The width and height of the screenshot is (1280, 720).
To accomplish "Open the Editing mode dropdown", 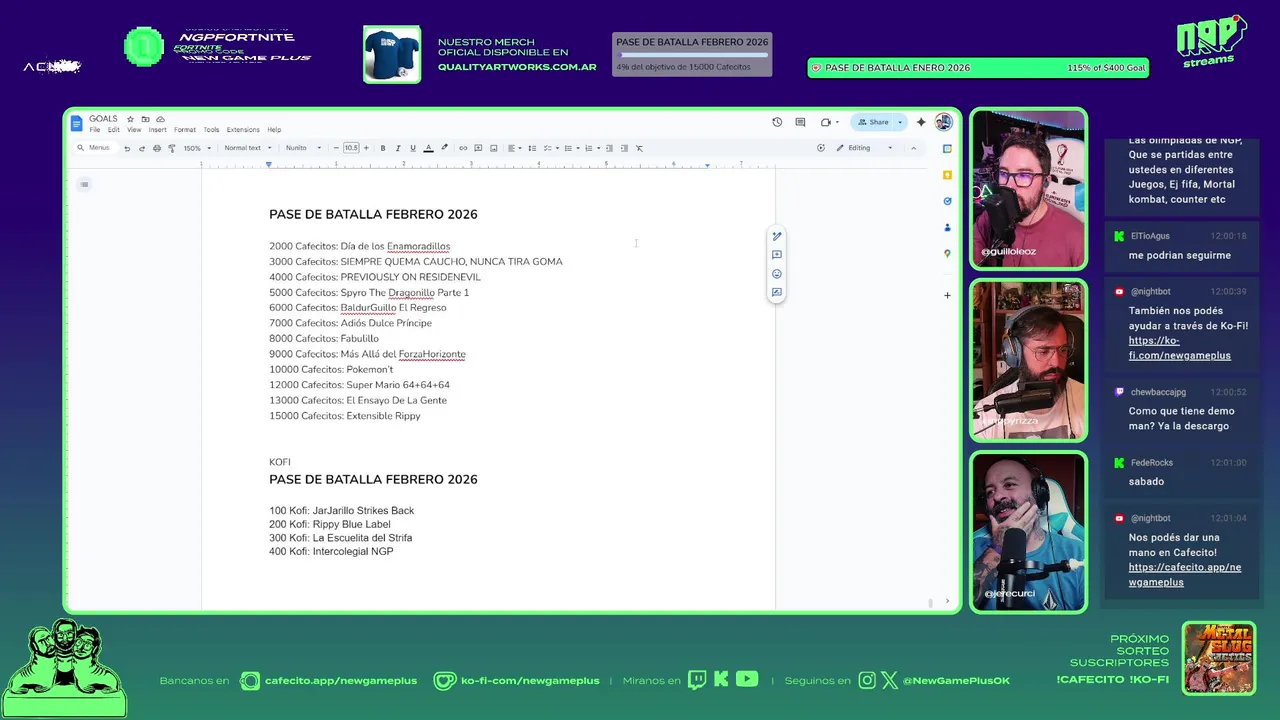I will point(865,148).
